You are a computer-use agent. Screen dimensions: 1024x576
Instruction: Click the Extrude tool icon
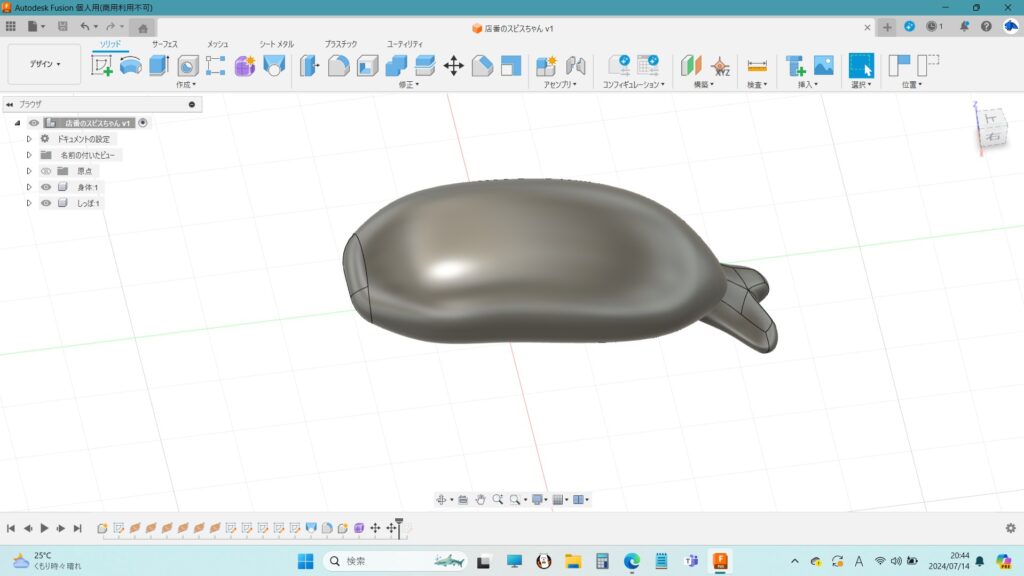(x=159, y=66)
